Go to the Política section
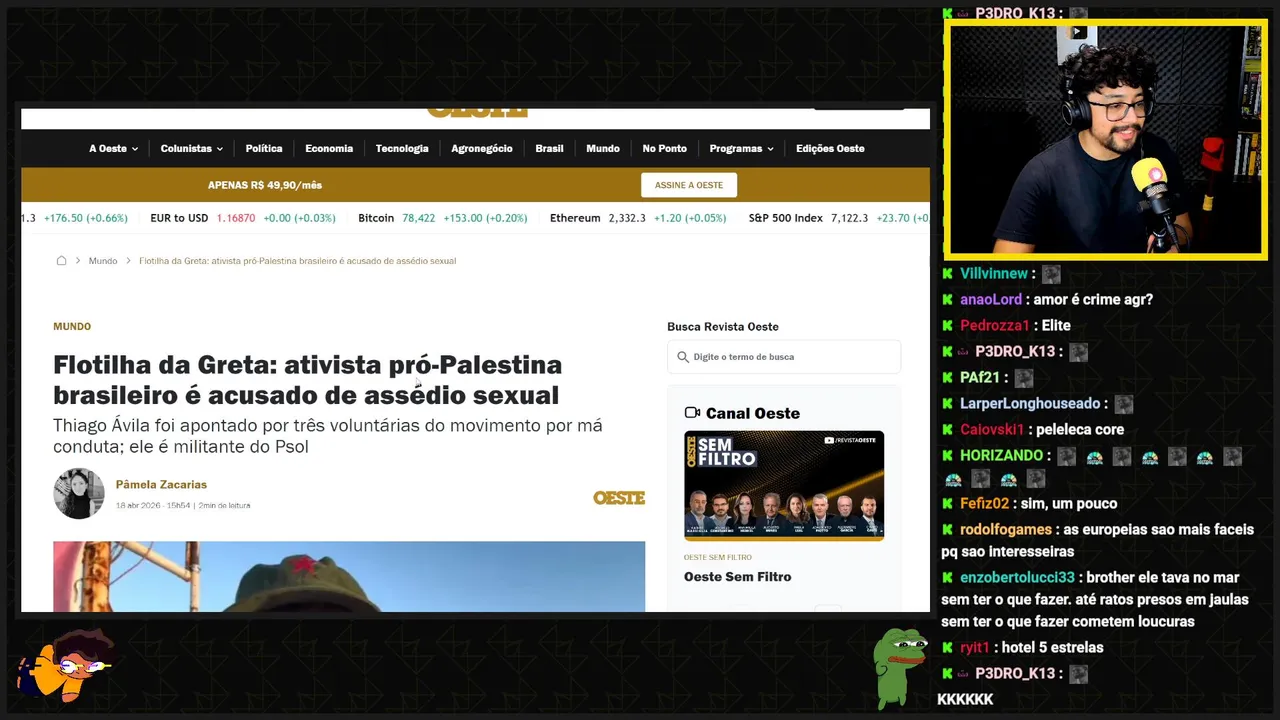Image resolution: width=1280 pixels, height=720 pixels. tap(264, 148)
